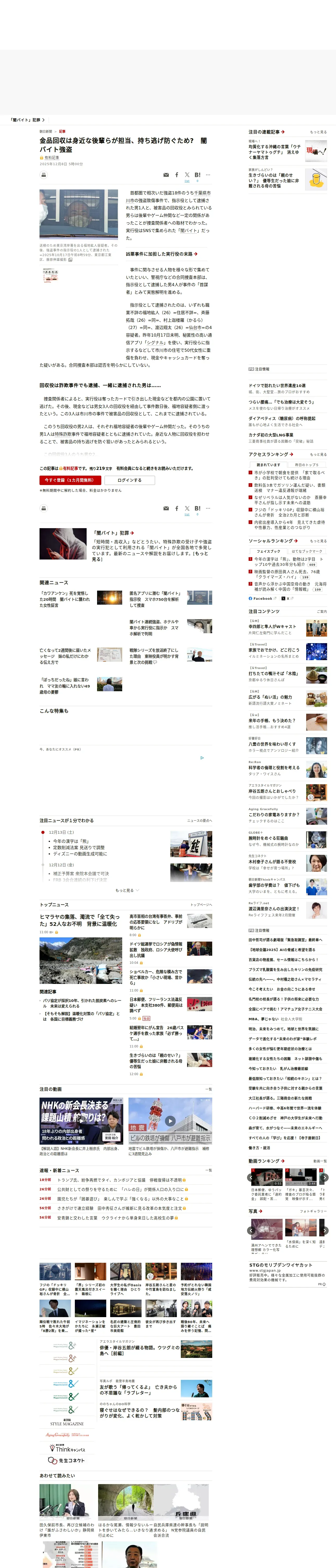Image resolution: width=336 pixels, height=1568 pixels.
Task: Open the small diagram thumbnail under photo
Action: point(51,276)
